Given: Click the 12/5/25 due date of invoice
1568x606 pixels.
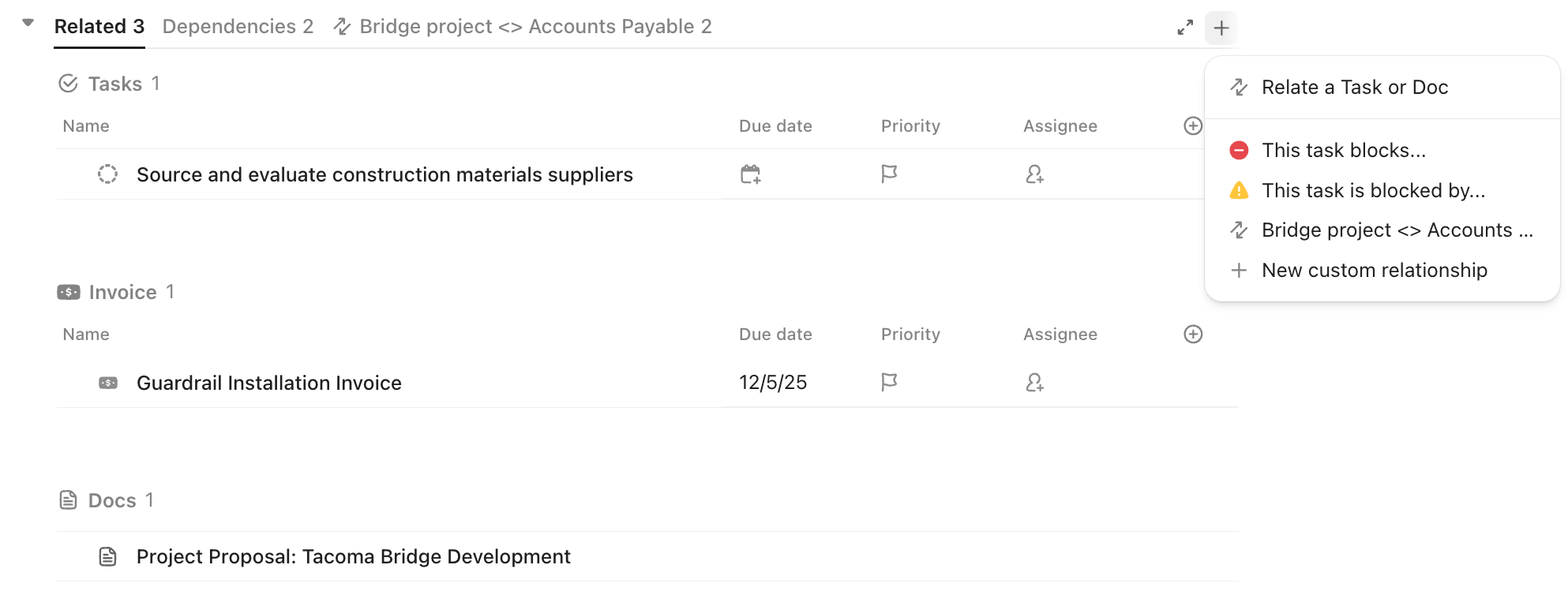Looking at the screenshot, I should (x=773, y=383).
